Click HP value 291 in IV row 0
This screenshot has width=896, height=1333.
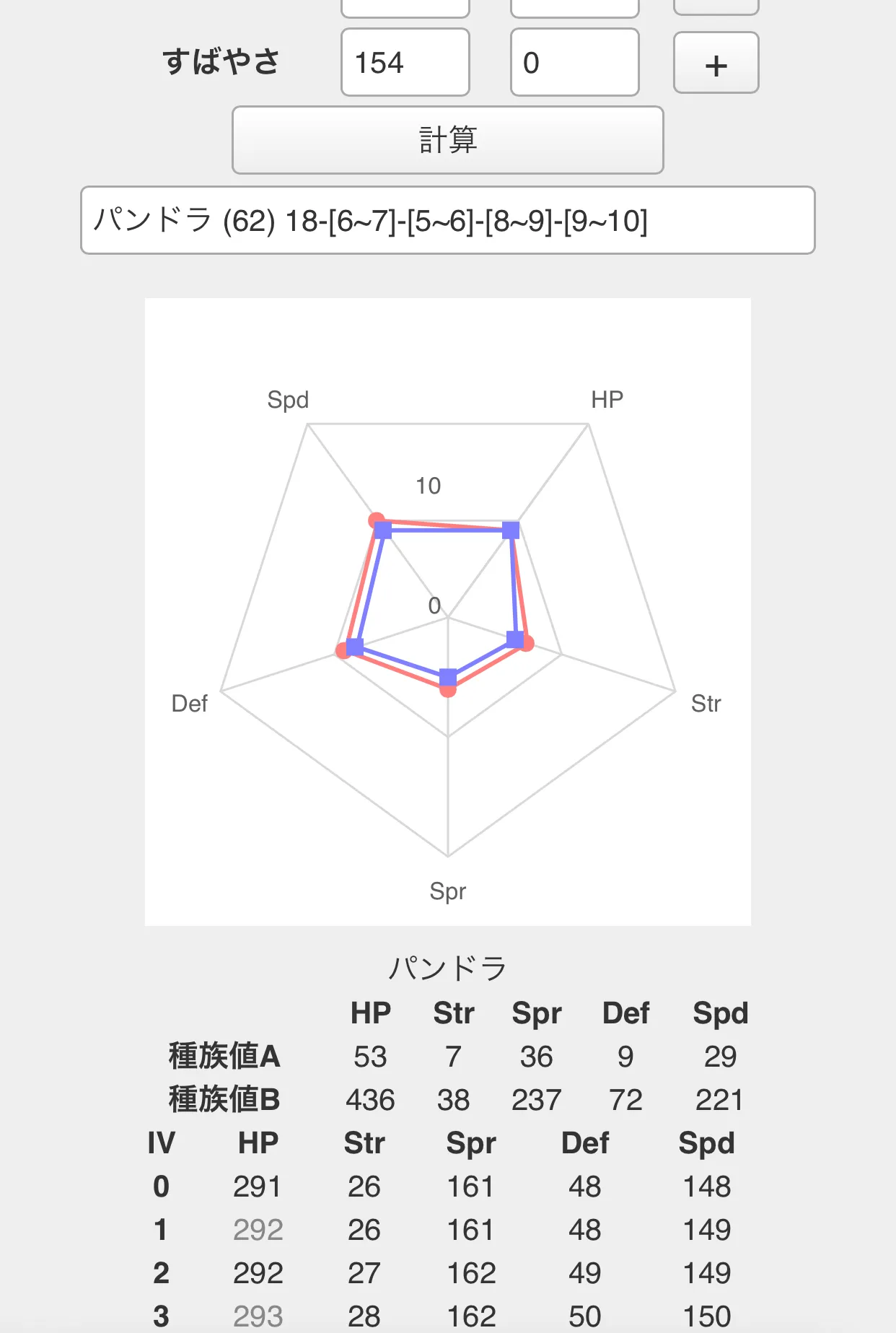[258, 1186]
